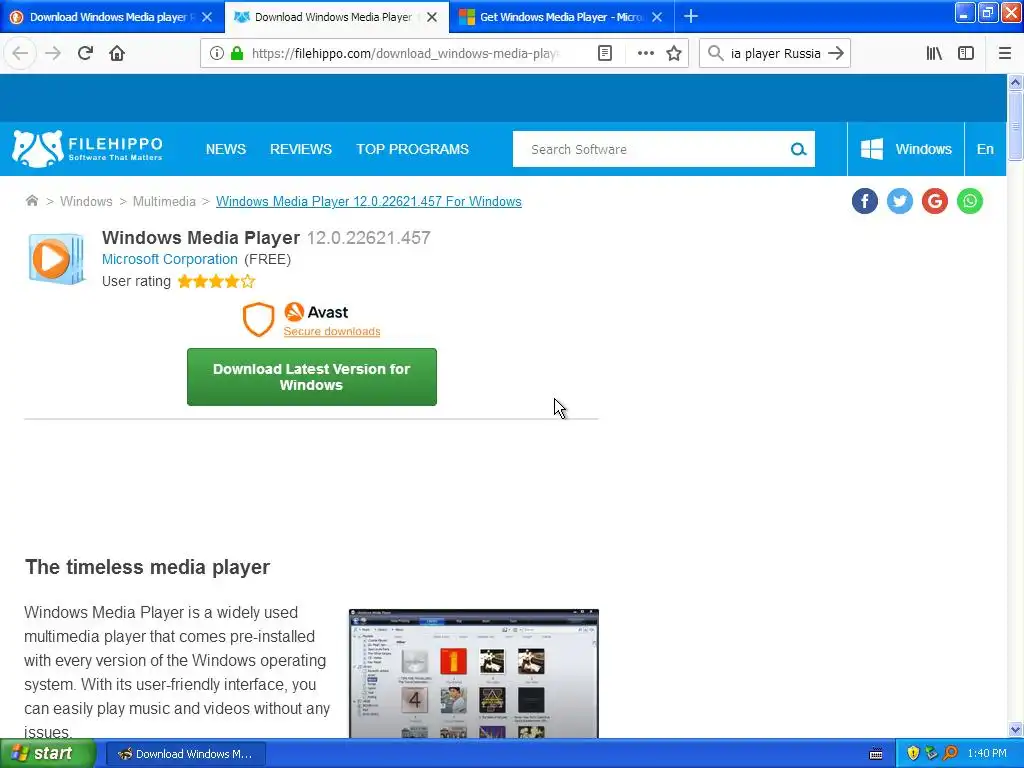Click the browser Forward arrow button
Image resolution: width=1024 pixels, height=768 pixels.
pos(53,53)
